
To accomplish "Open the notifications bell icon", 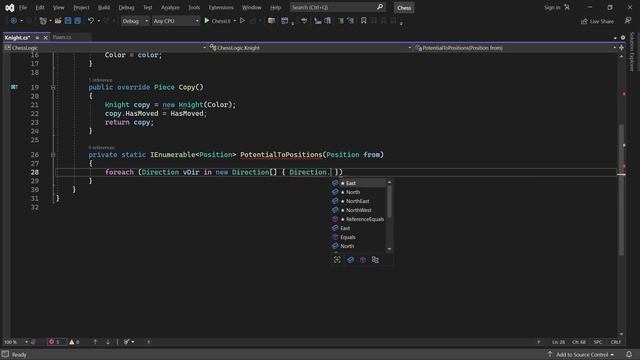I will pos(629,354).
